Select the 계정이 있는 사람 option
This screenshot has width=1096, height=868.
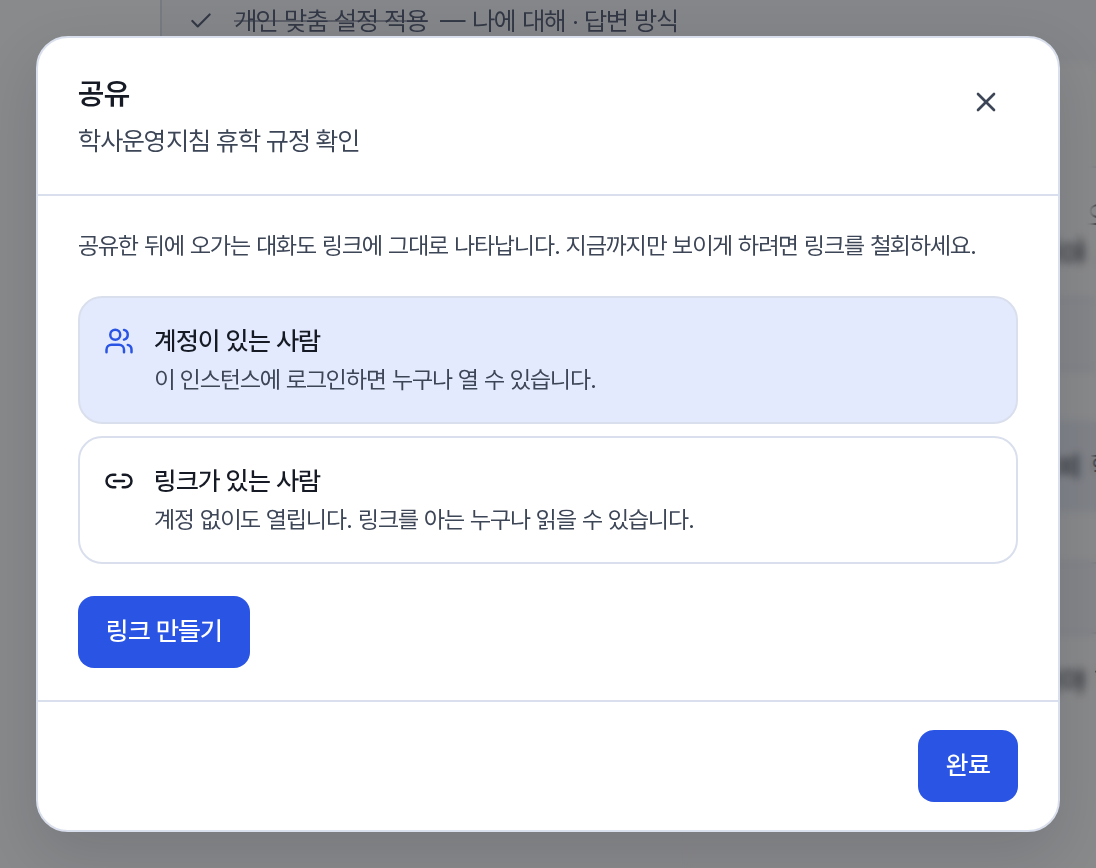(547, 360)
